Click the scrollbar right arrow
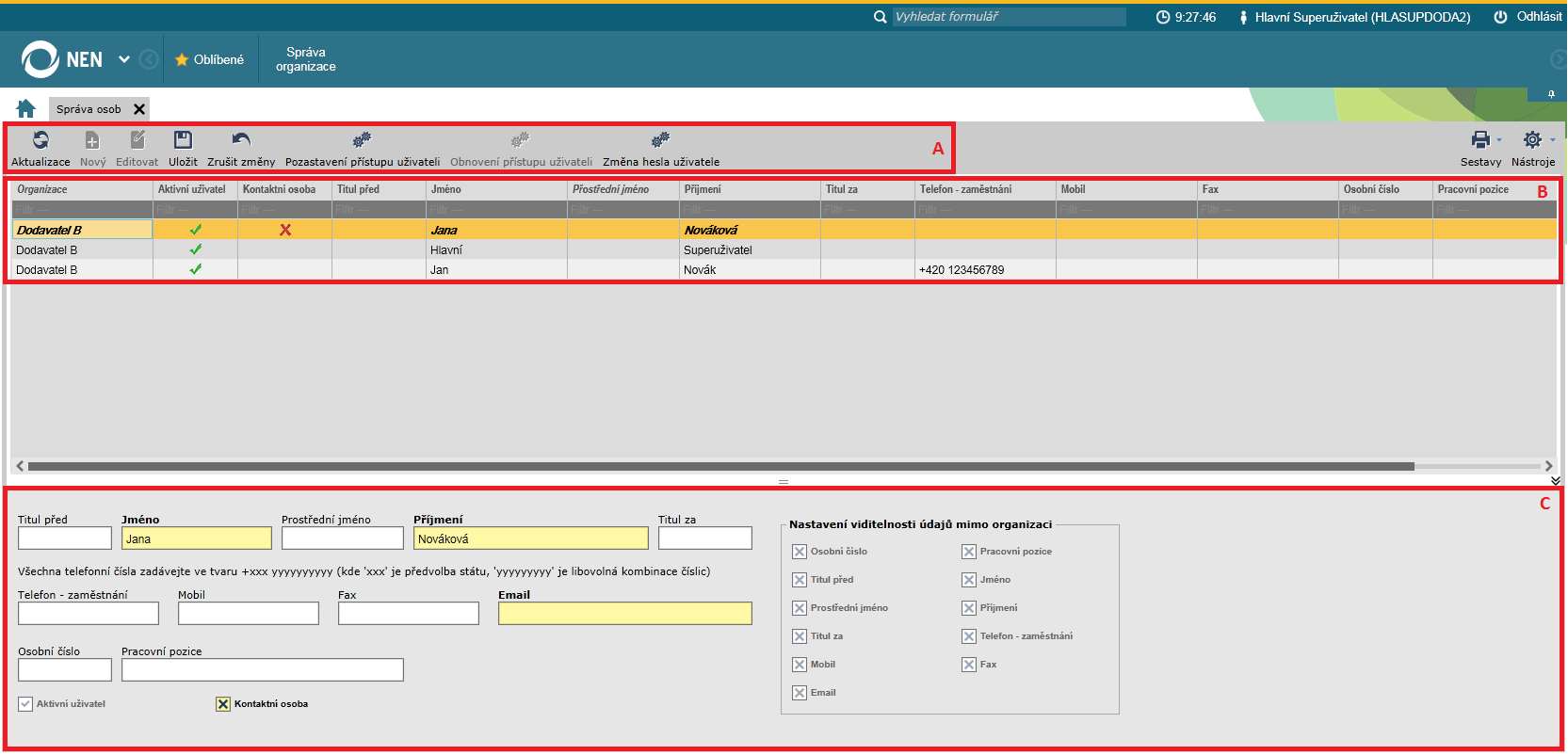Viewport: 1568px width, 755px height. [x=1548, y=466]
